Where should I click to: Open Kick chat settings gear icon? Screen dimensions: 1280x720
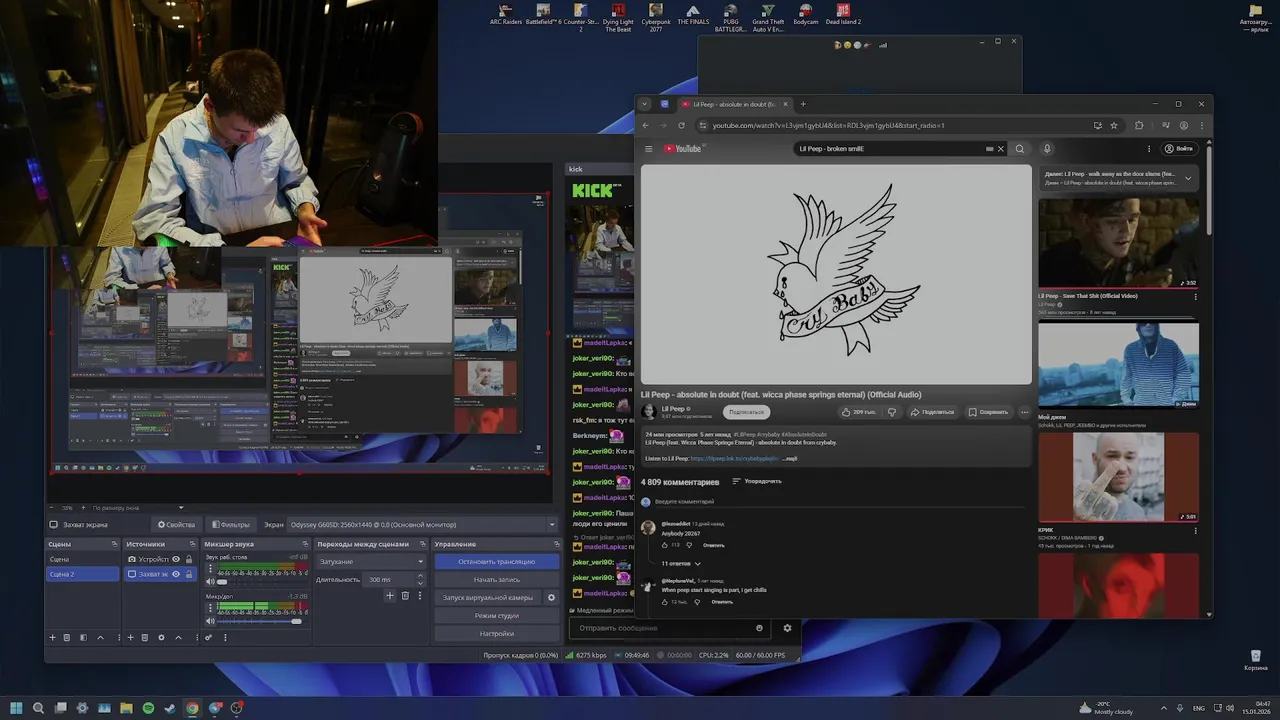[787, 628]
